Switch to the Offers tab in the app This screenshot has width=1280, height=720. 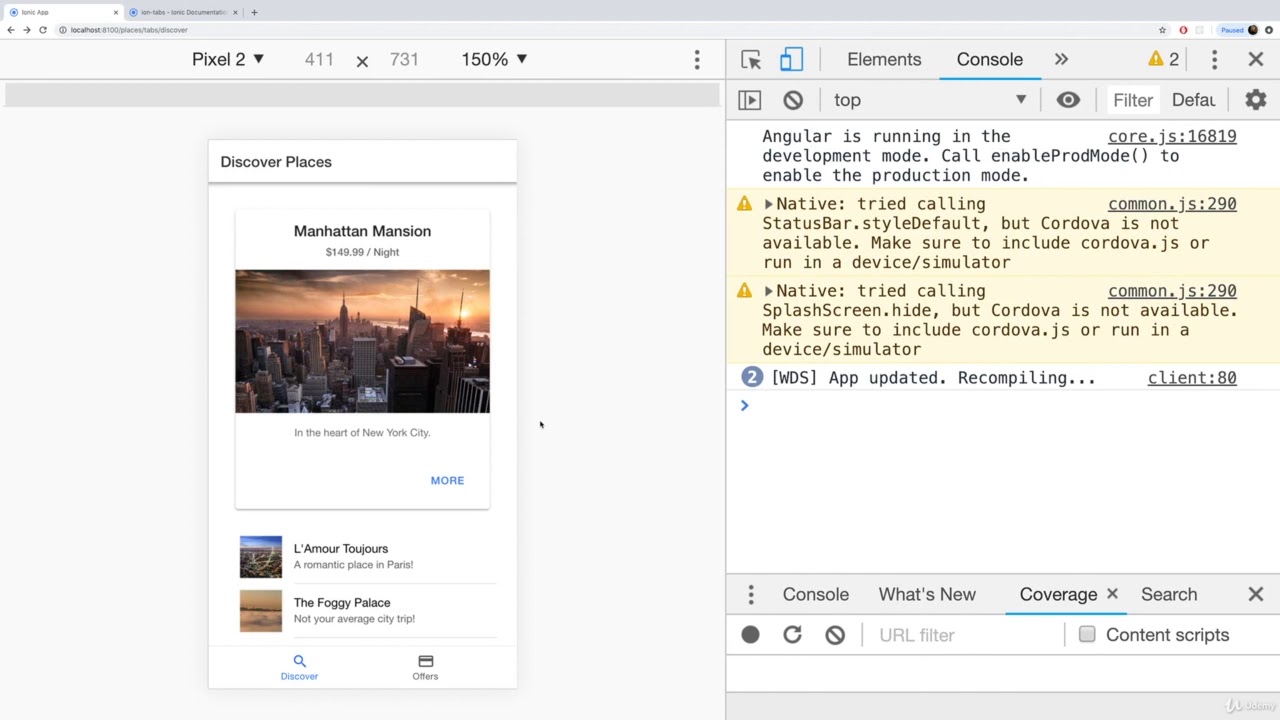click(425, 667)
